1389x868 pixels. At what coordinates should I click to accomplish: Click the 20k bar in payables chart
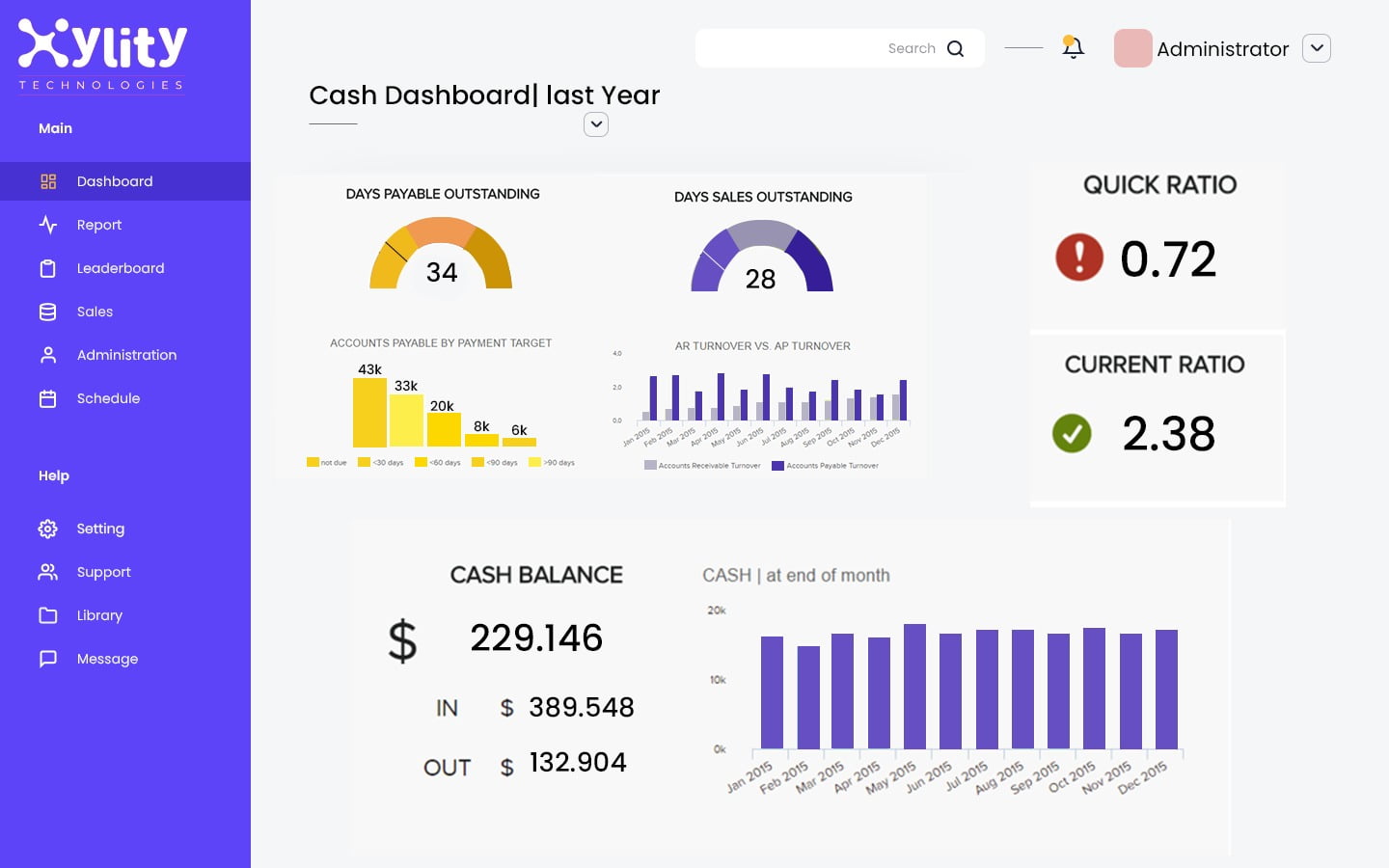coord(444,429)
